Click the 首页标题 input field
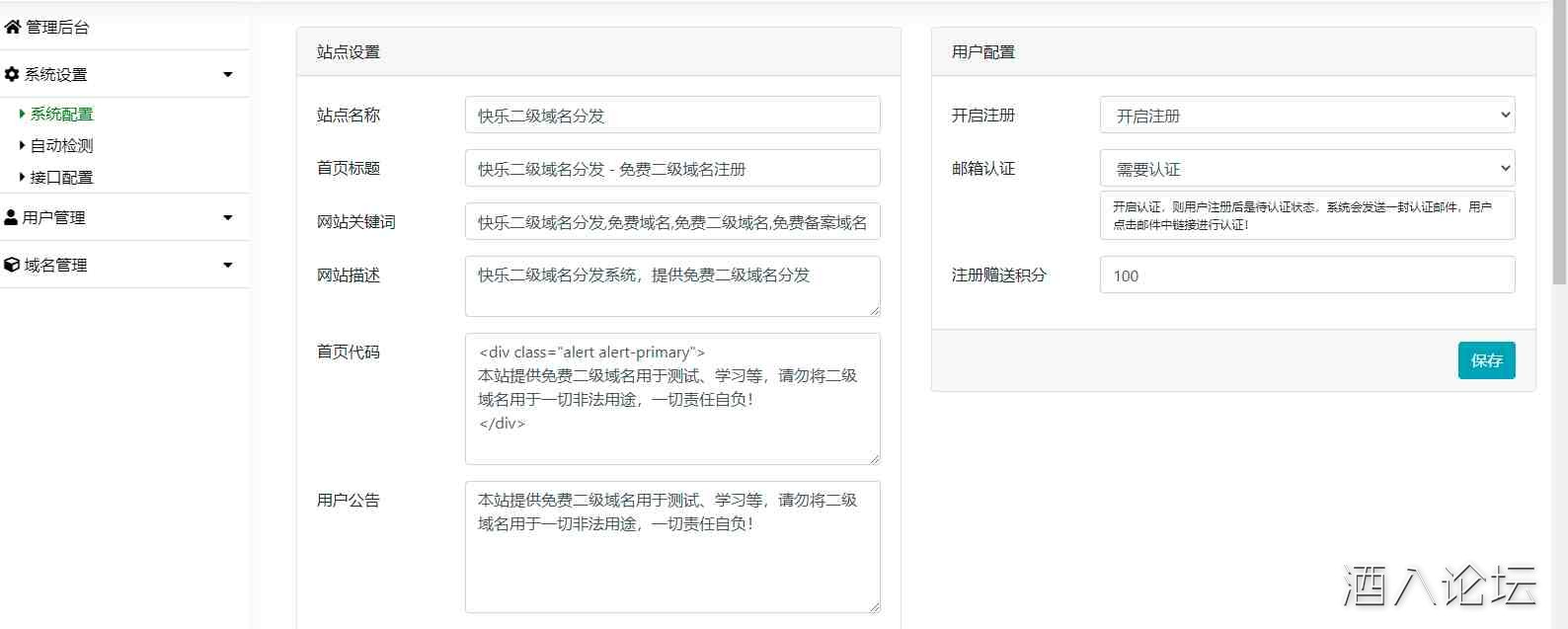This screenshot has width=1568, height=629. 671,169
